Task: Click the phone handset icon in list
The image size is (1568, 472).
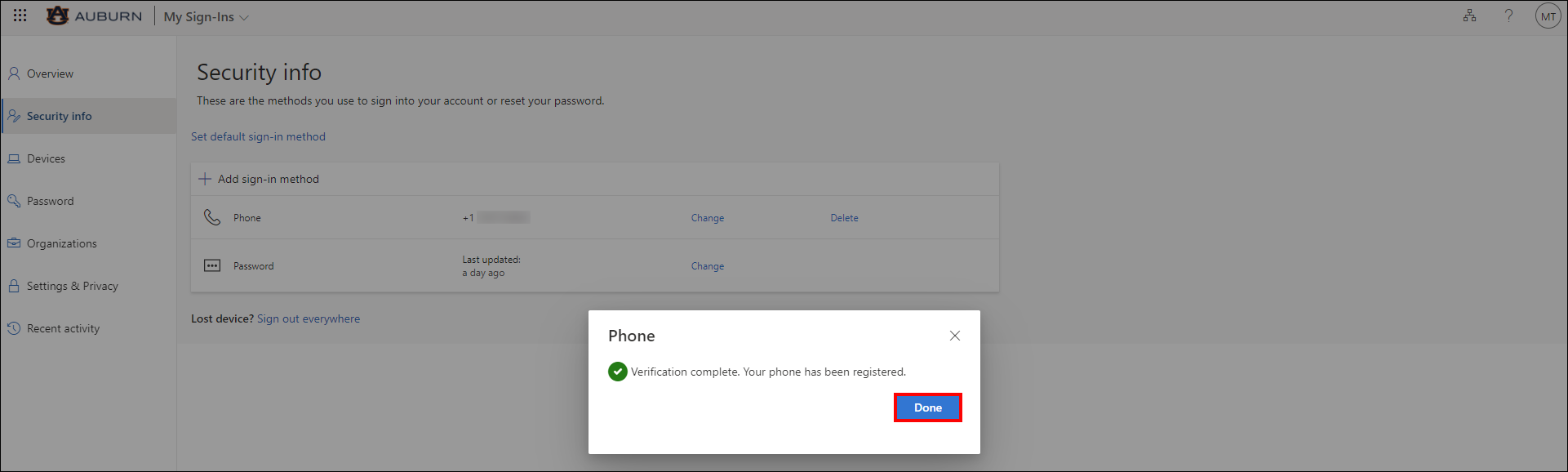Action: tap(212, 217)
